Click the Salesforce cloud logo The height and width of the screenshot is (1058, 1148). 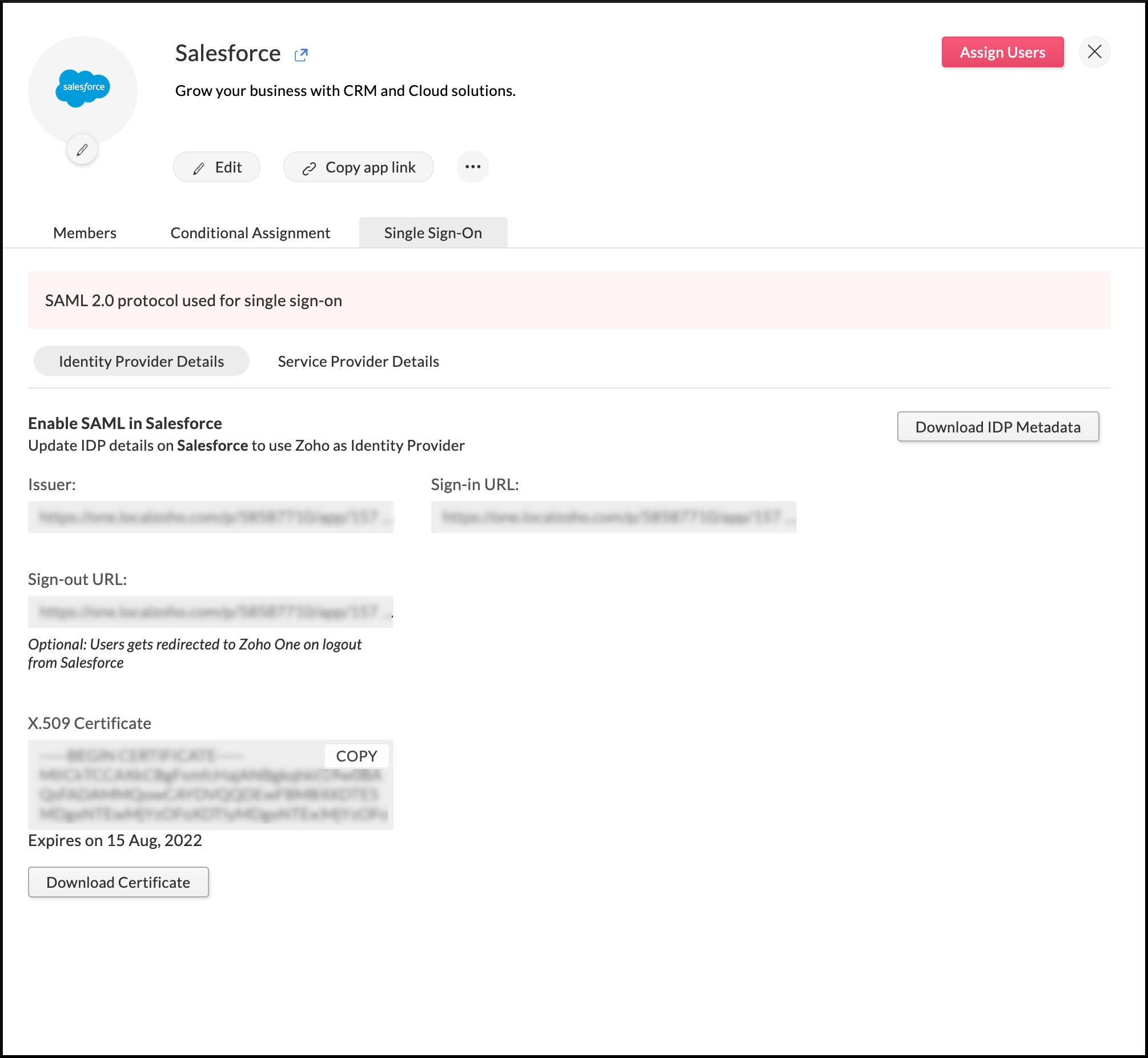tap(83, 87)
